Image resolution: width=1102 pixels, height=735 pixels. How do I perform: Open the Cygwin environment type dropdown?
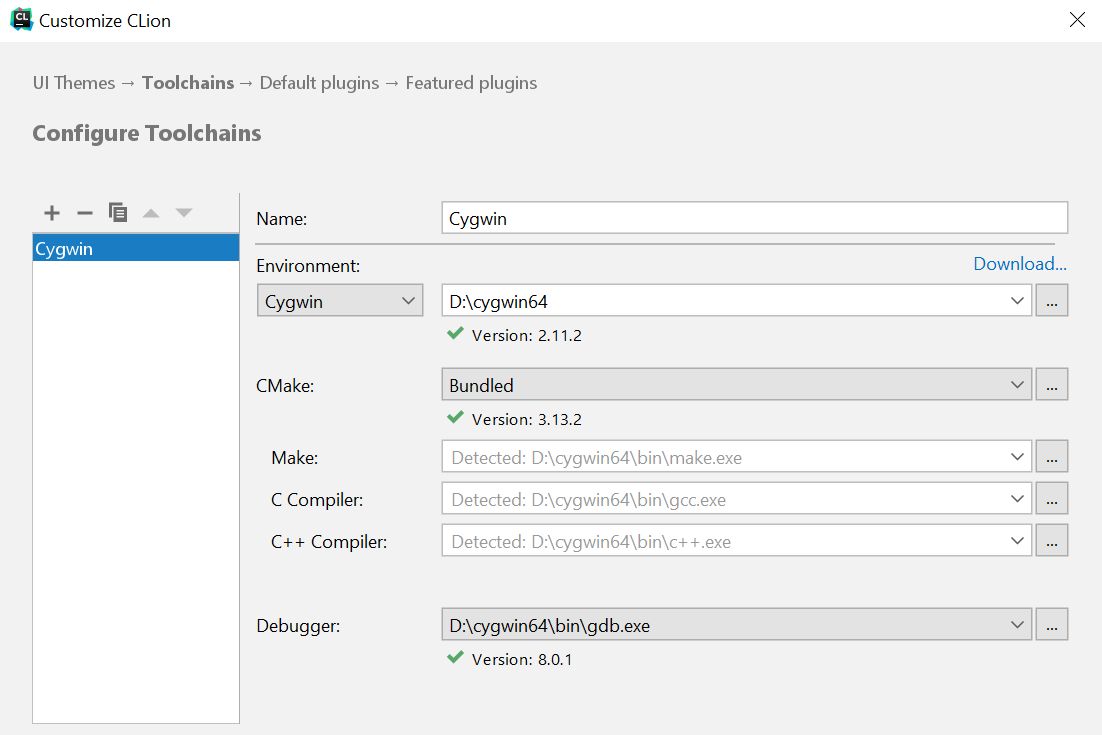tap(340, 301)
